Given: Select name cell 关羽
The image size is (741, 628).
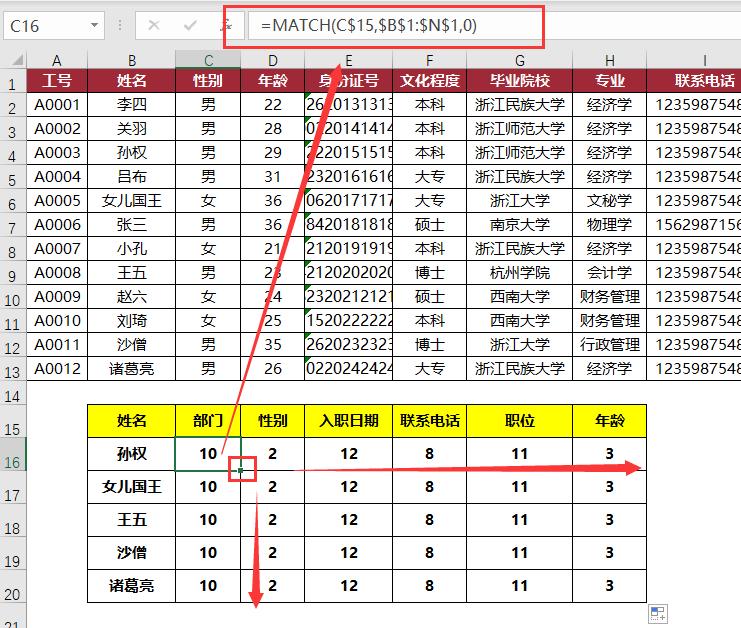Looking at the screenshot, I should click(131, 129).
